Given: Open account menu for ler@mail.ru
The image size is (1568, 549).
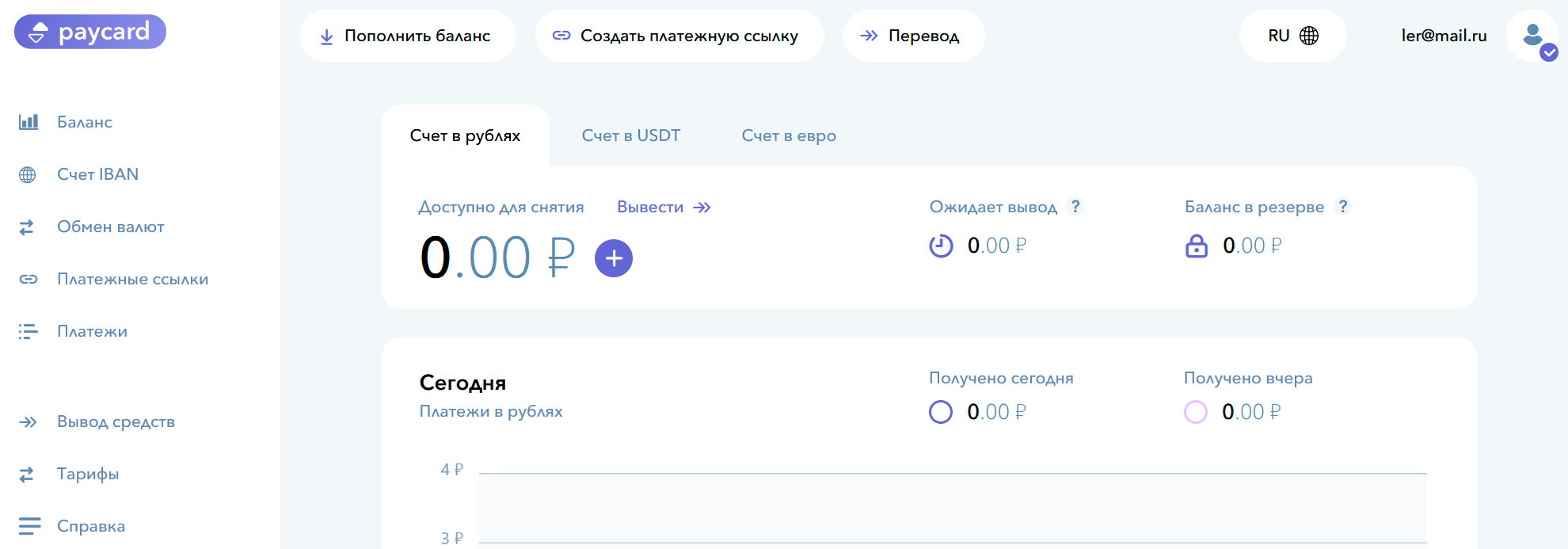Looking at the screenshot, I should point(1443,36).
